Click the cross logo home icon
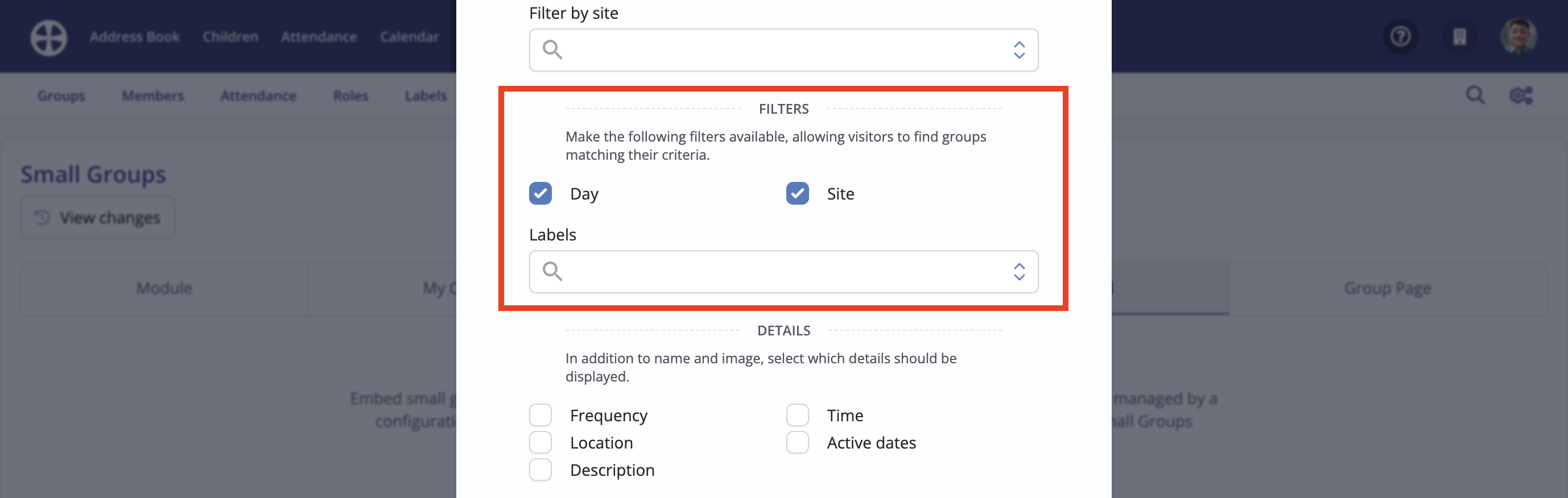Screen dimensions: 1568x498 point(49,37)
